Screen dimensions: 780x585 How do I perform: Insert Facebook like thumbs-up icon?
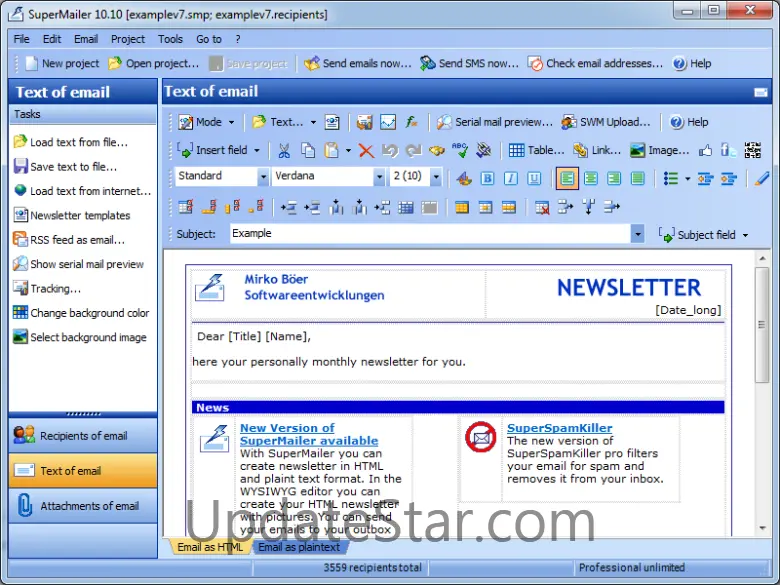tap(705, 150)
